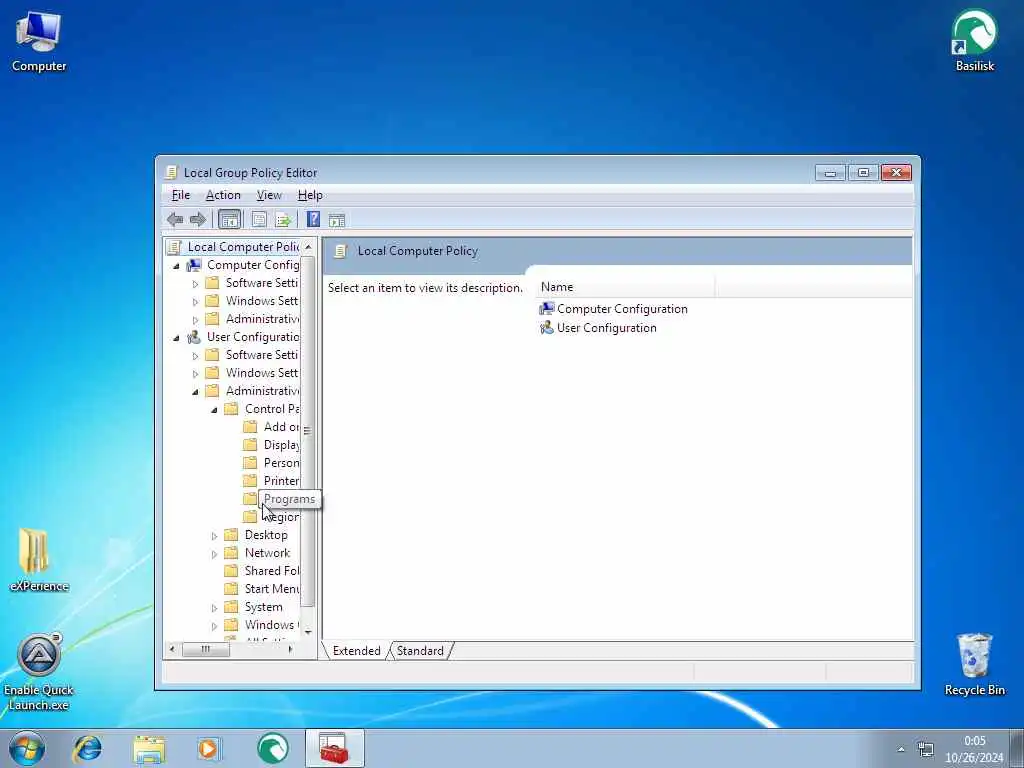Switch to the Standard tab
The width and height of the screenshot is (1024, 768).
pos(420,650)
